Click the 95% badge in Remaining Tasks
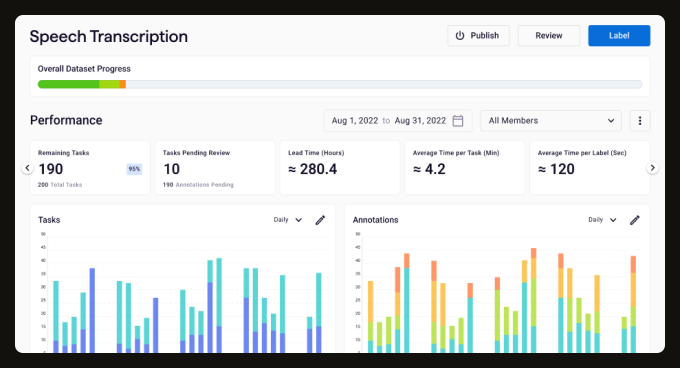The height and width of the screenshot is (369, 680). tap(134, 169)
